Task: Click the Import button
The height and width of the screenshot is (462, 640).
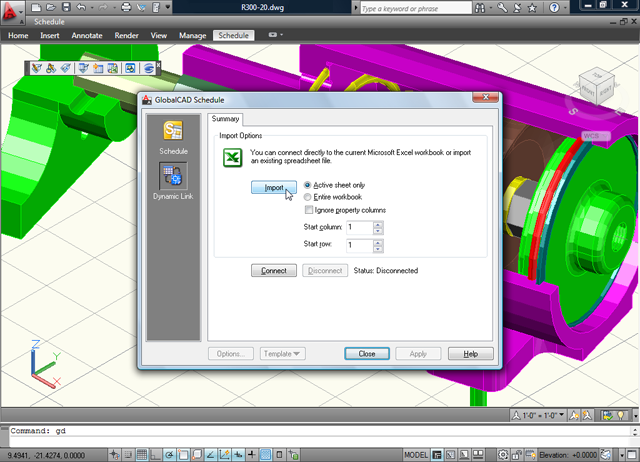Action: coord(273,187)
